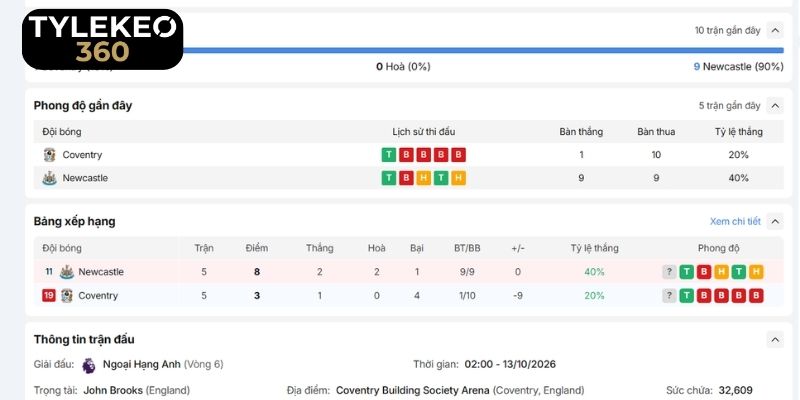Click the Coventry team name in recent form
The image size is (800, 400).
pyautogui.click(x=82, y=155)
